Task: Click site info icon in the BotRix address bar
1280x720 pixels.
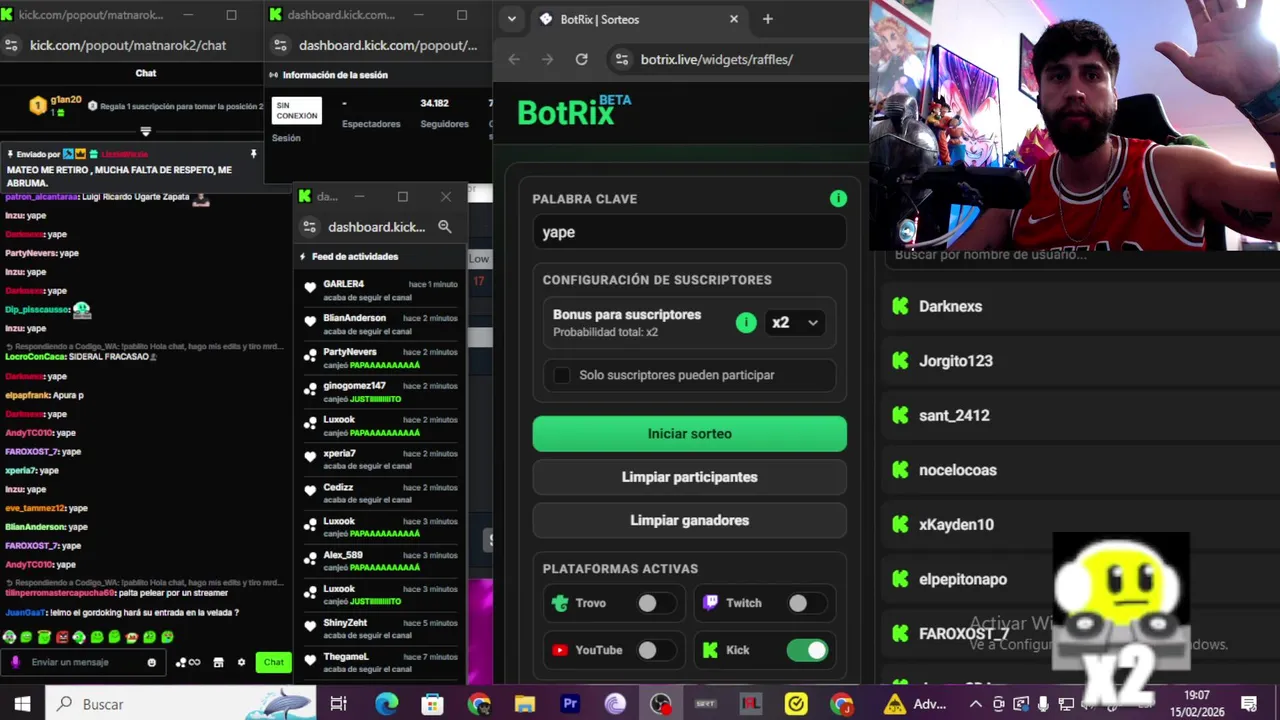Action: point(621,59)
